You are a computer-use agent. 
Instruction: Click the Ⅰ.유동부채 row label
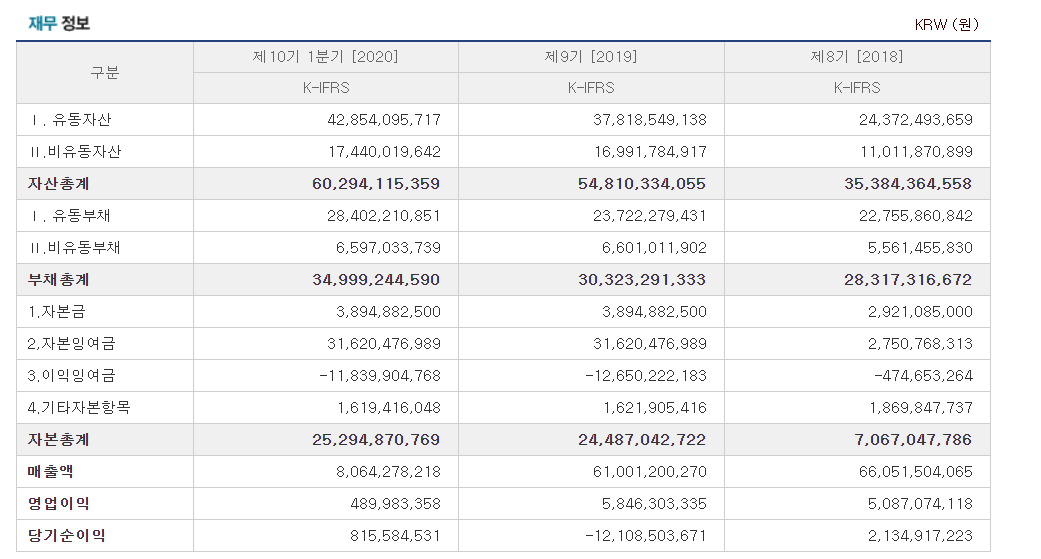(x=70, y=216)
